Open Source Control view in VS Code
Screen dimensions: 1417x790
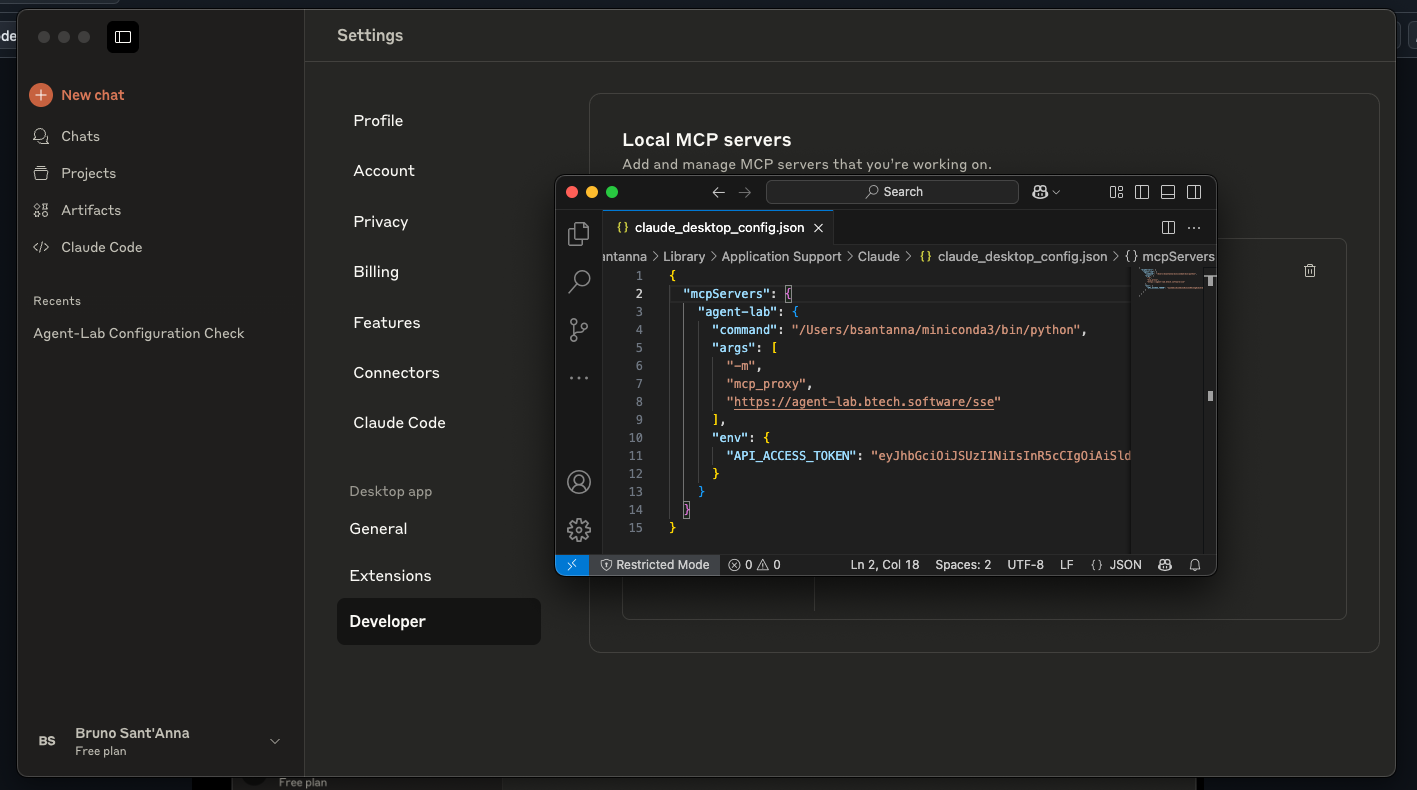(x=579, y=330)
